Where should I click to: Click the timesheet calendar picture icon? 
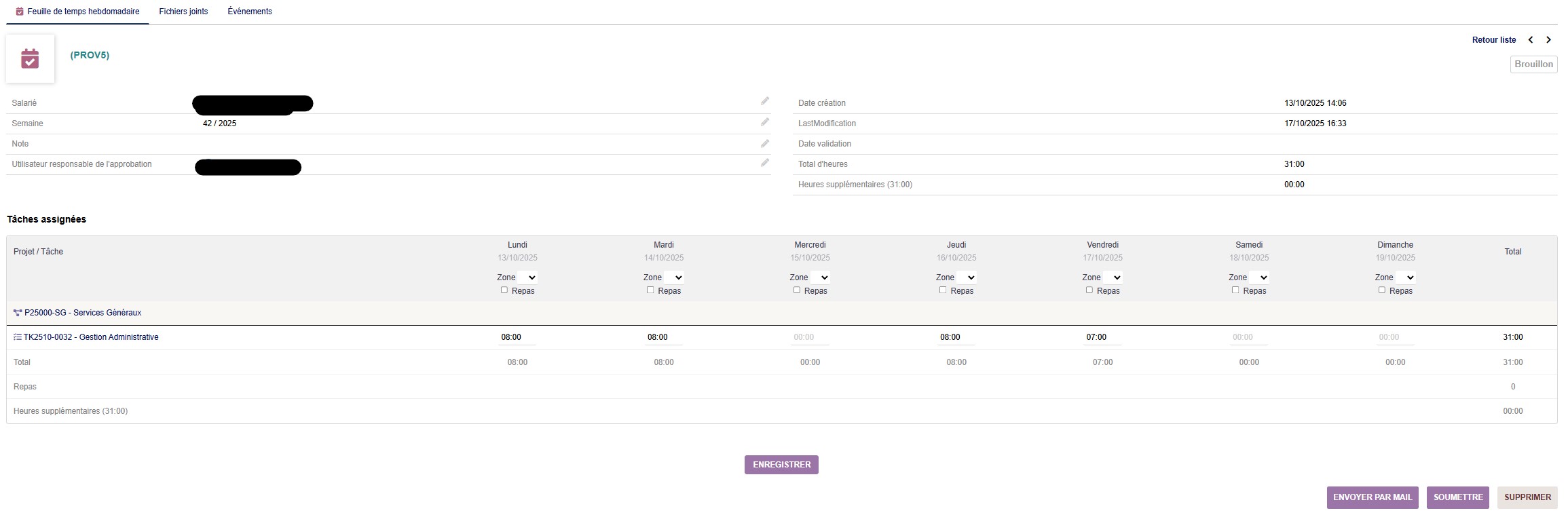tap(30, 59)
